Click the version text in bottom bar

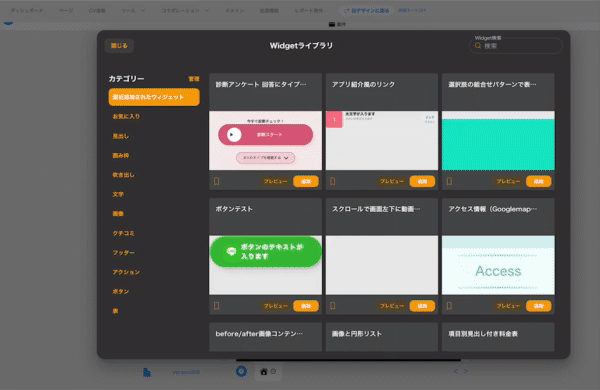[x=186, y=372]
